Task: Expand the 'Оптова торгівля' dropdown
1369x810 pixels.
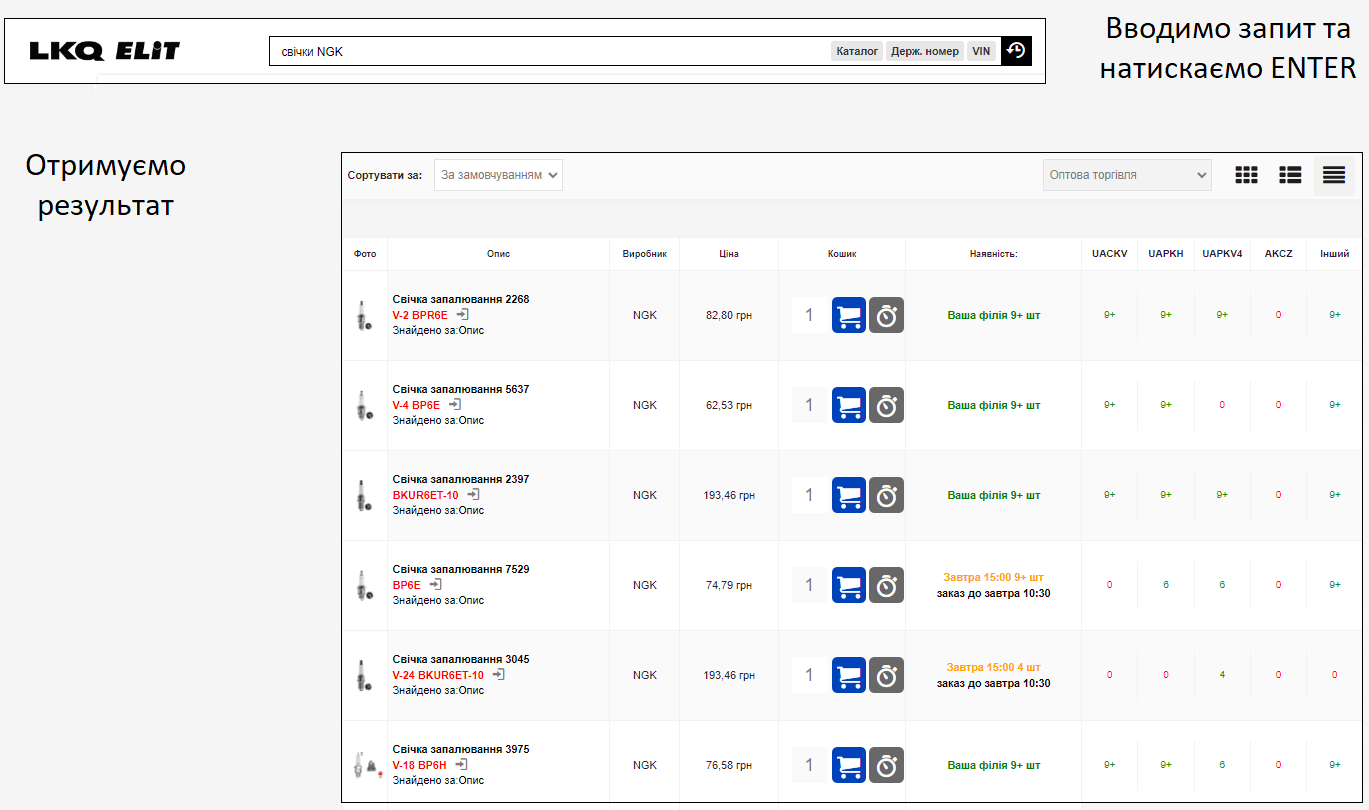Action: [1127, 175]
